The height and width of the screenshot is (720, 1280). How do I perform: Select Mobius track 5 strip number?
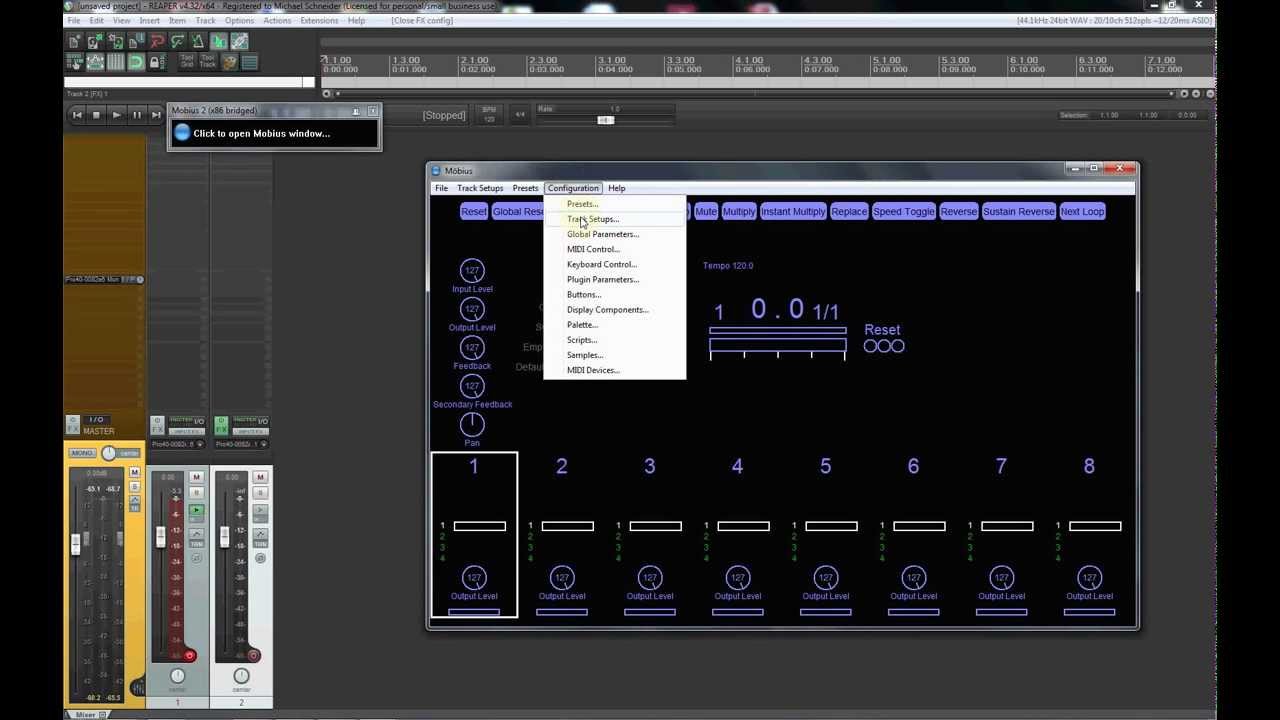(x=825, y=466)
